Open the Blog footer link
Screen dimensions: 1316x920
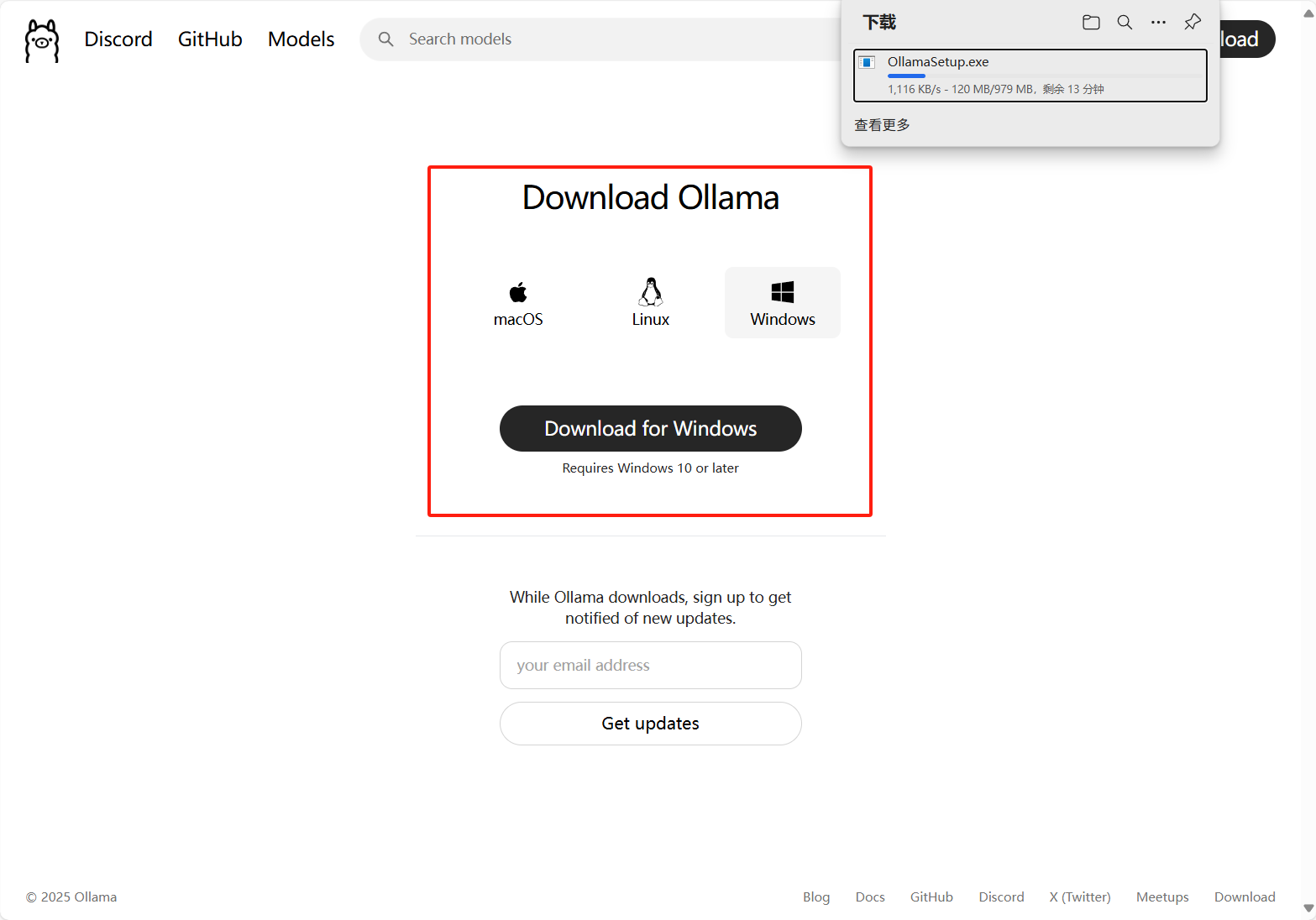click(816, 897)
